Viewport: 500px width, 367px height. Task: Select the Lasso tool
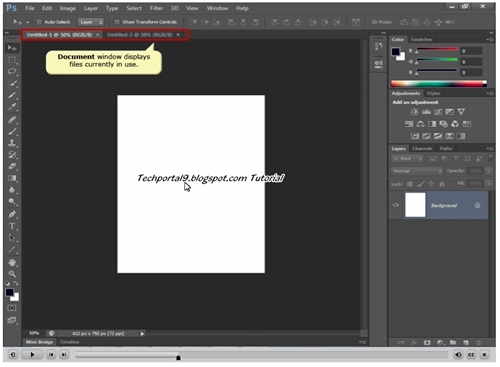(12, 71)
